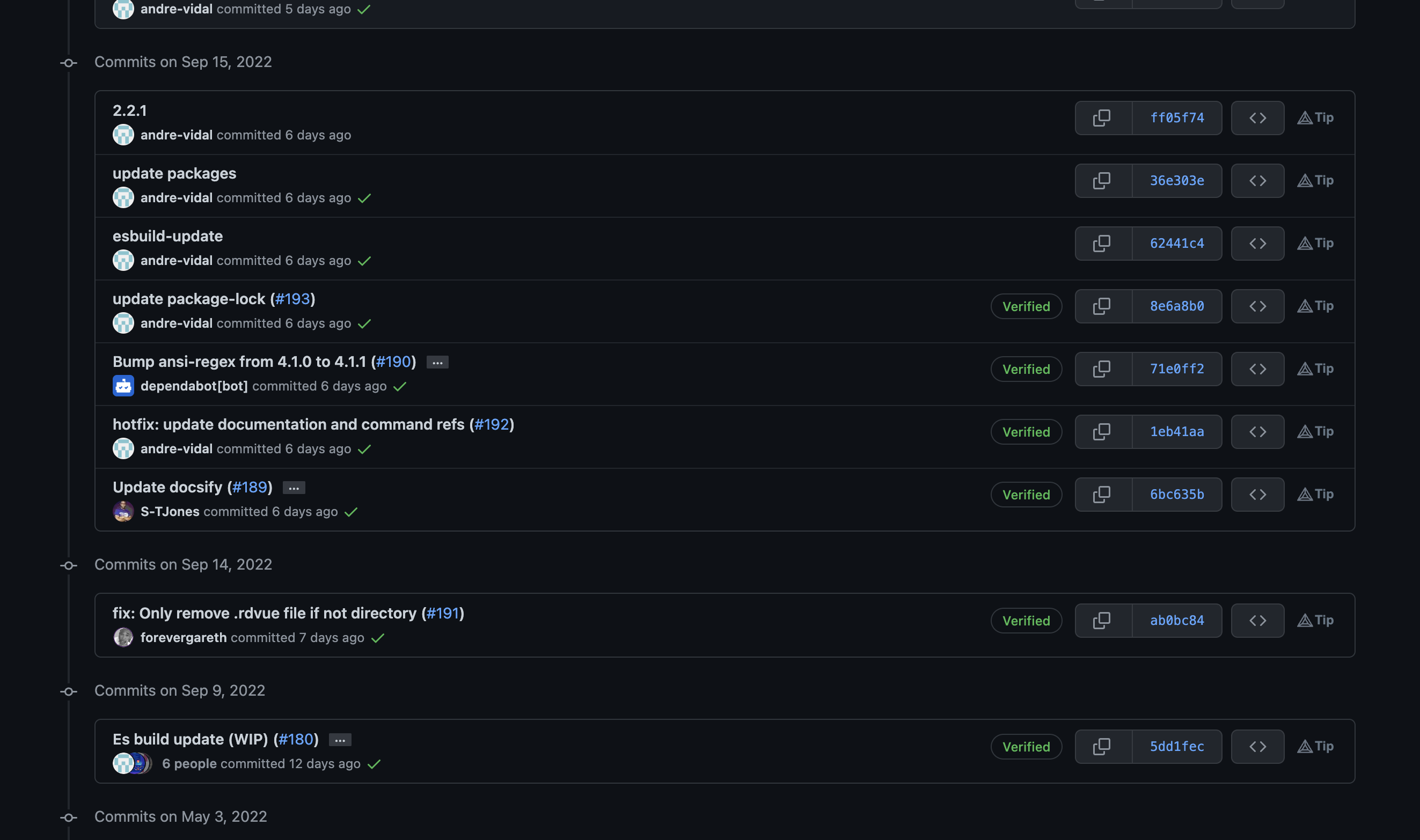Click the Tip icon beside ff05f74
Image resolution: width=1420 pixels, height=840 pixels.
pyautogui.click(x=1315, y=117)
